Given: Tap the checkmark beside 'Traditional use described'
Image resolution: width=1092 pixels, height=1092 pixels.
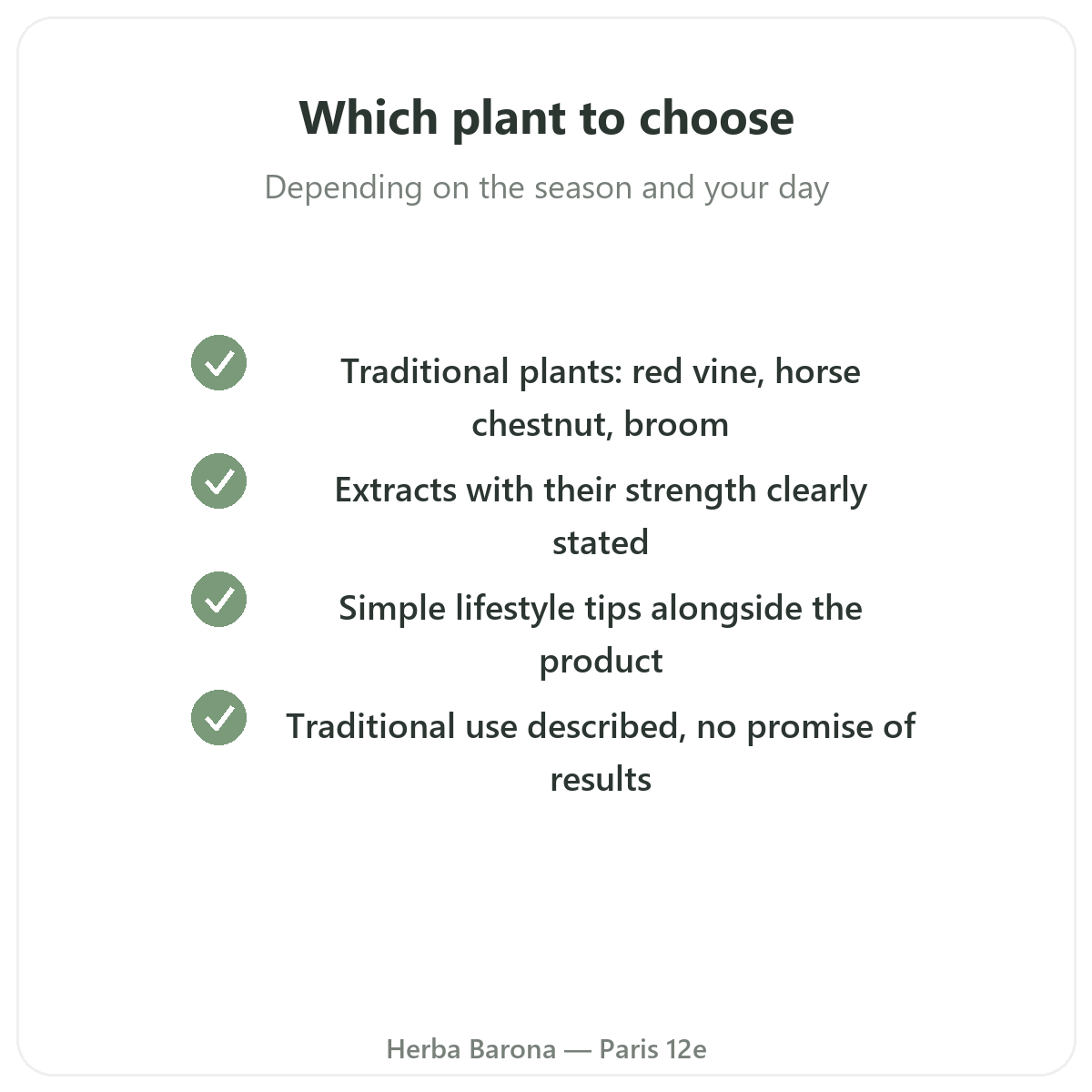Looking at the screenshot, I should coord(218,718).
